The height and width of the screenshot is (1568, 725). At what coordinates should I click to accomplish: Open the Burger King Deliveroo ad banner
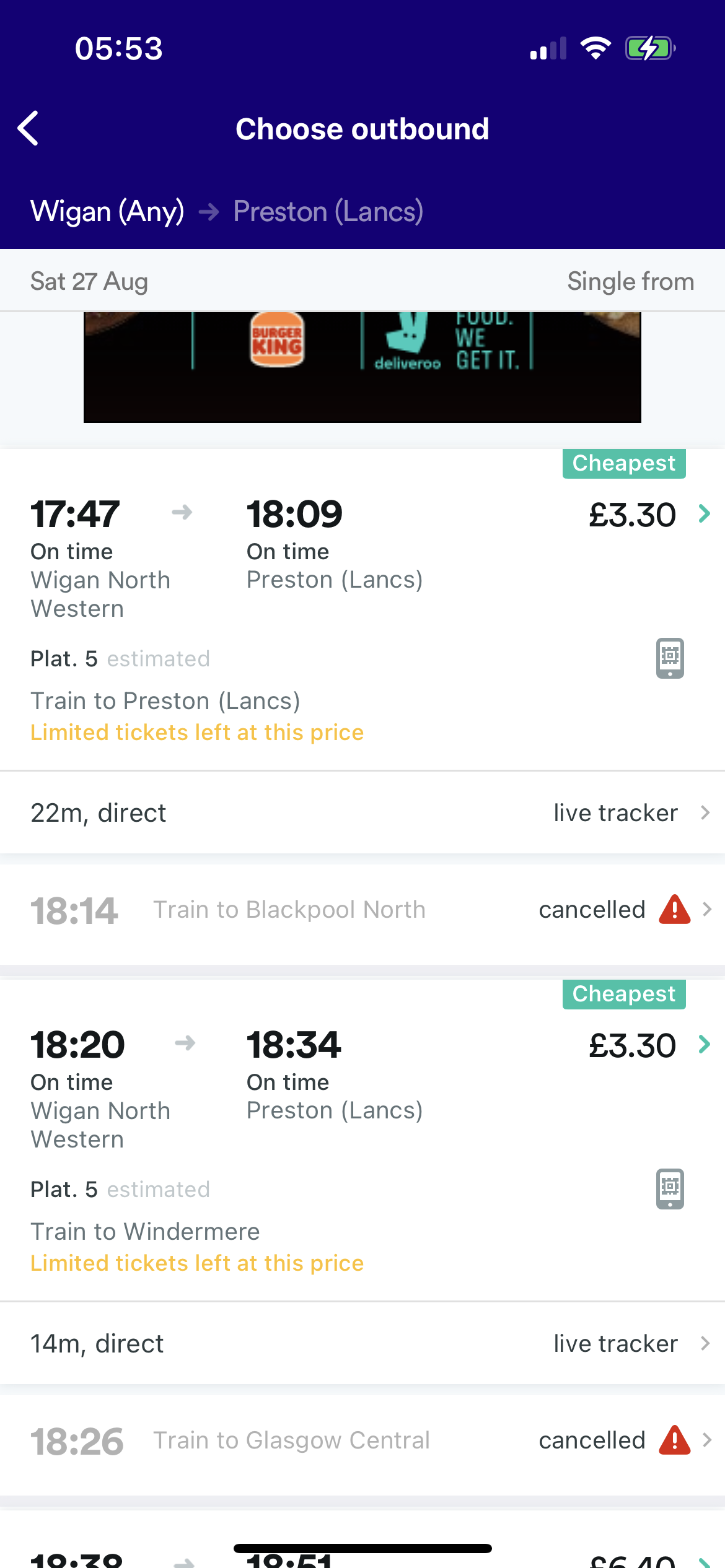tap(362, 367)
